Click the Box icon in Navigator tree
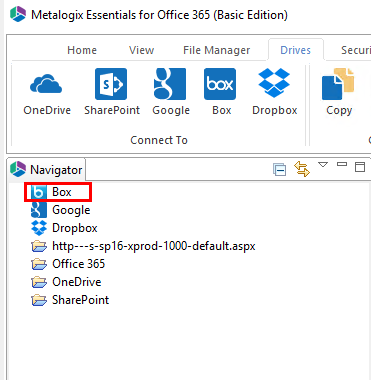Screen dimensions: 371x380 (38, 192)
